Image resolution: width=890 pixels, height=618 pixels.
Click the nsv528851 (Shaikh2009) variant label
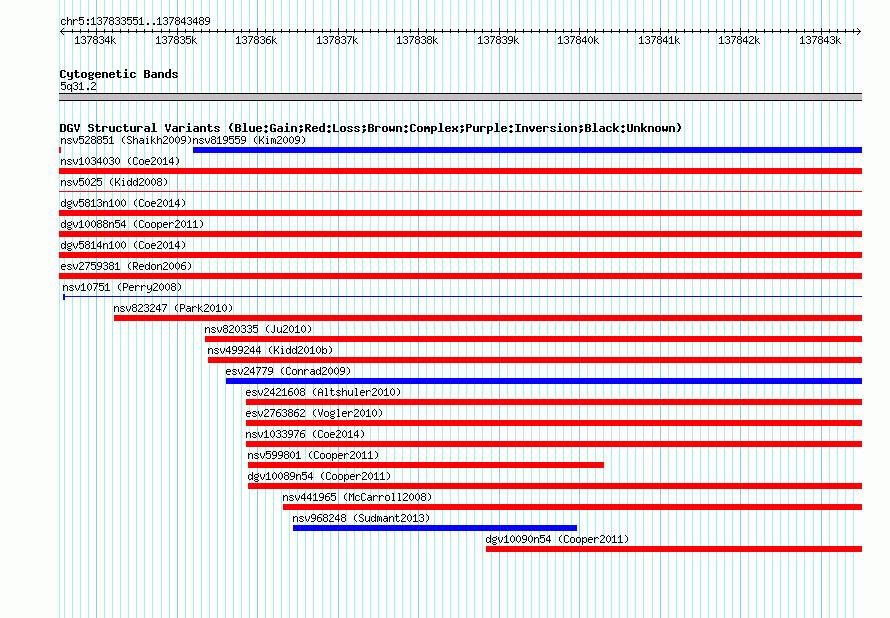tap(126, 140)
